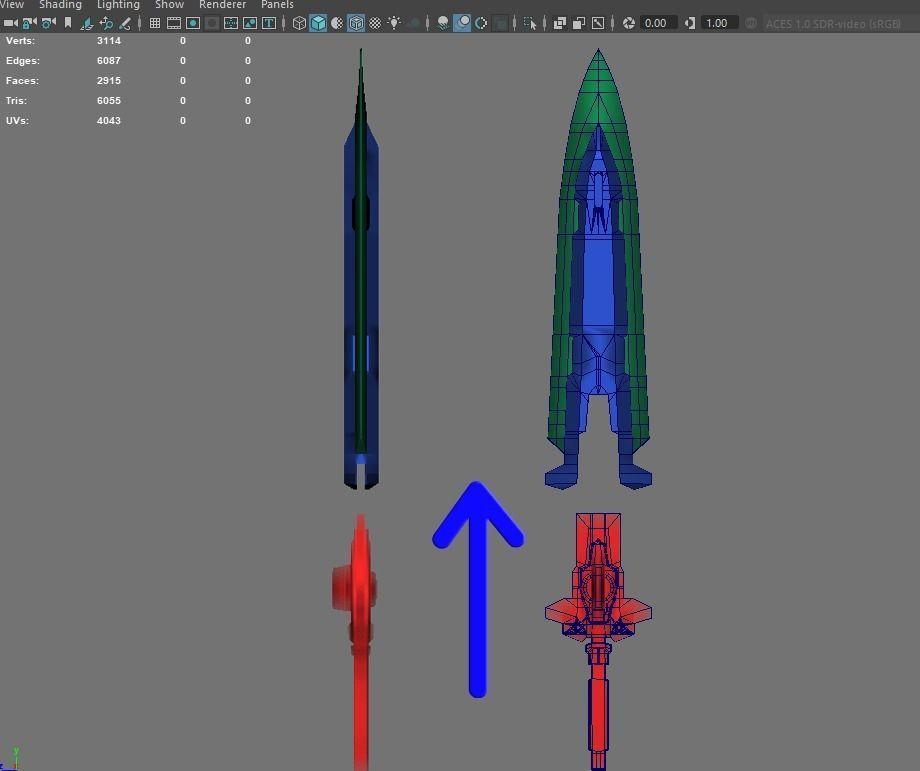Viewport: 920px width, 771px height.
Task: Toggle the X-Ray mode icon
Action: (560, 23)
